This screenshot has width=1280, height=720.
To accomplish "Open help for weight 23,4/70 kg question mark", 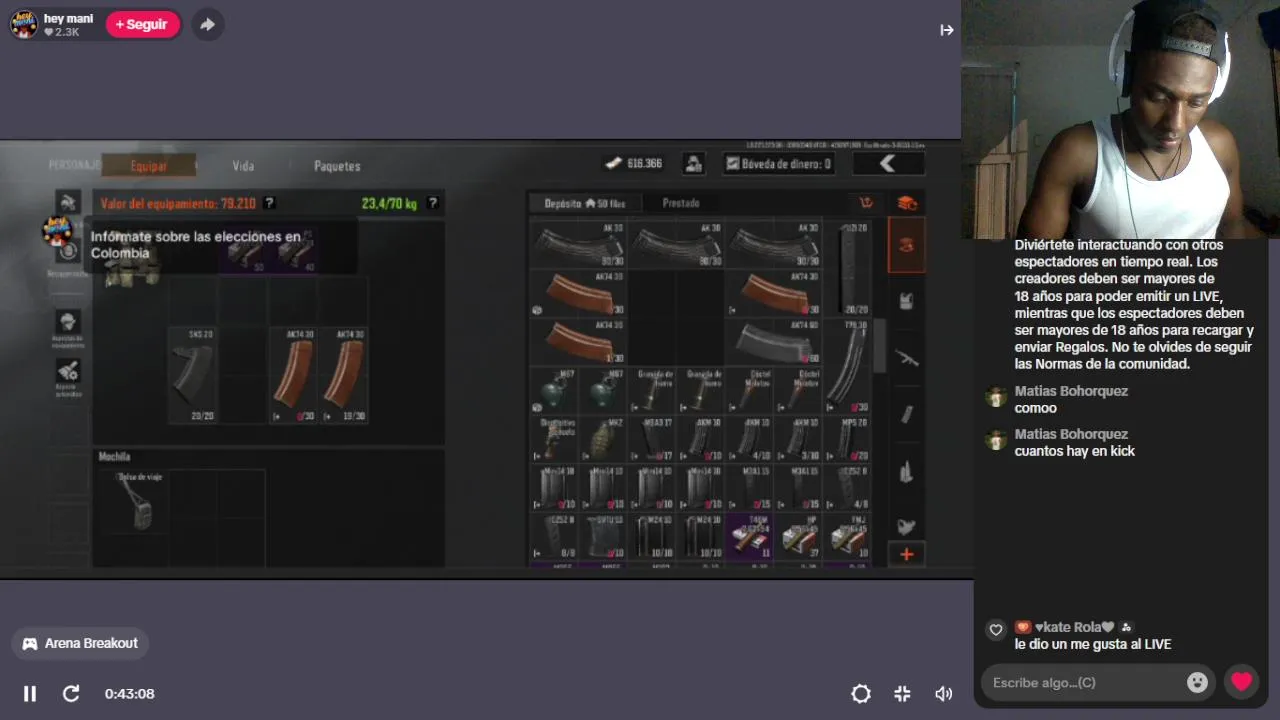I will (433, 203).
